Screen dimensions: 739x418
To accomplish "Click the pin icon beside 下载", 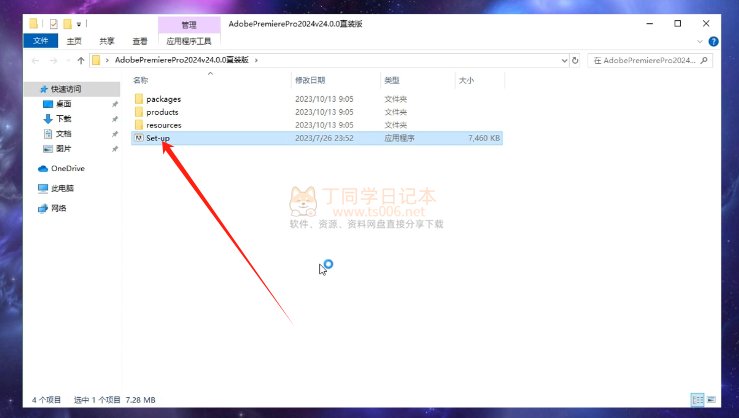I will point(115,119).
